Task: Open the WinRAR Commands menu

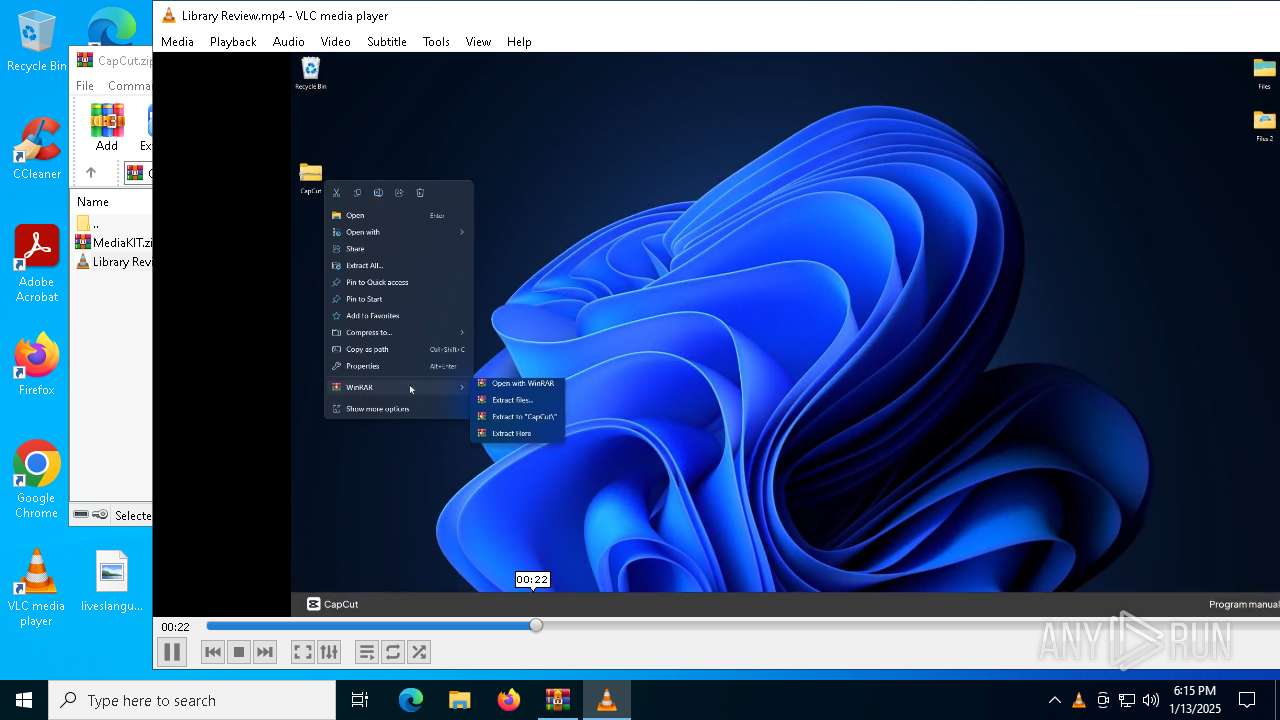Action: (x=129, y=86)
